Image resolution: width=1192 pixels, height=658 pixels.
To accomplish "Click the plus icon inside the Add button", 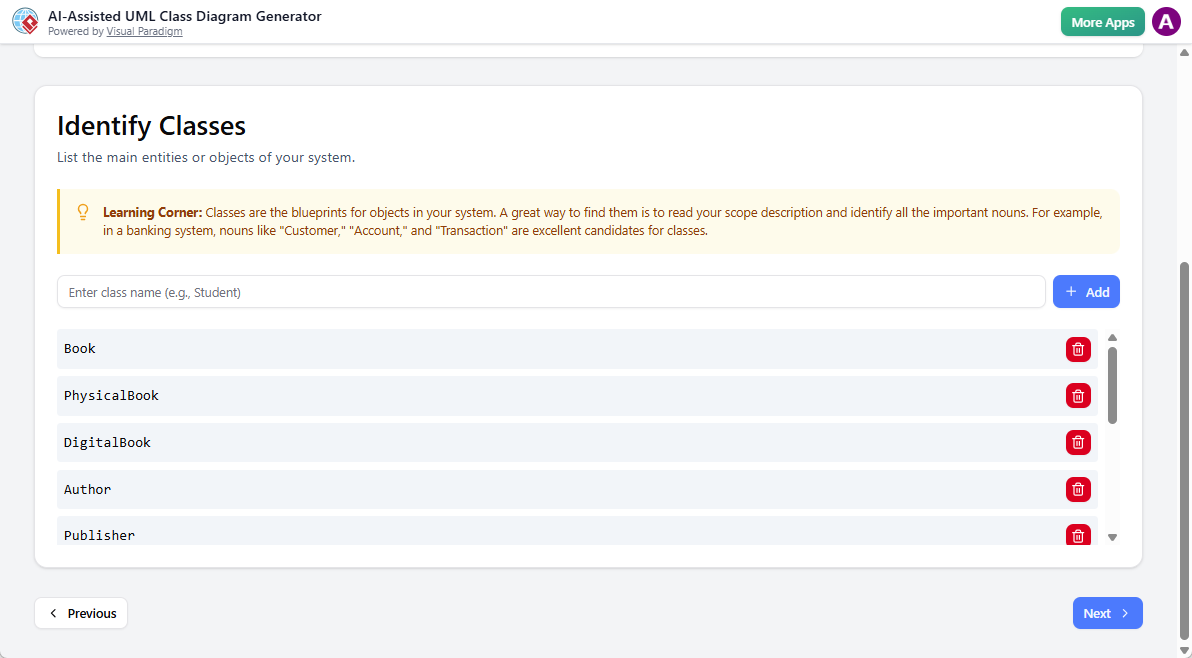I will (1073, 291).
